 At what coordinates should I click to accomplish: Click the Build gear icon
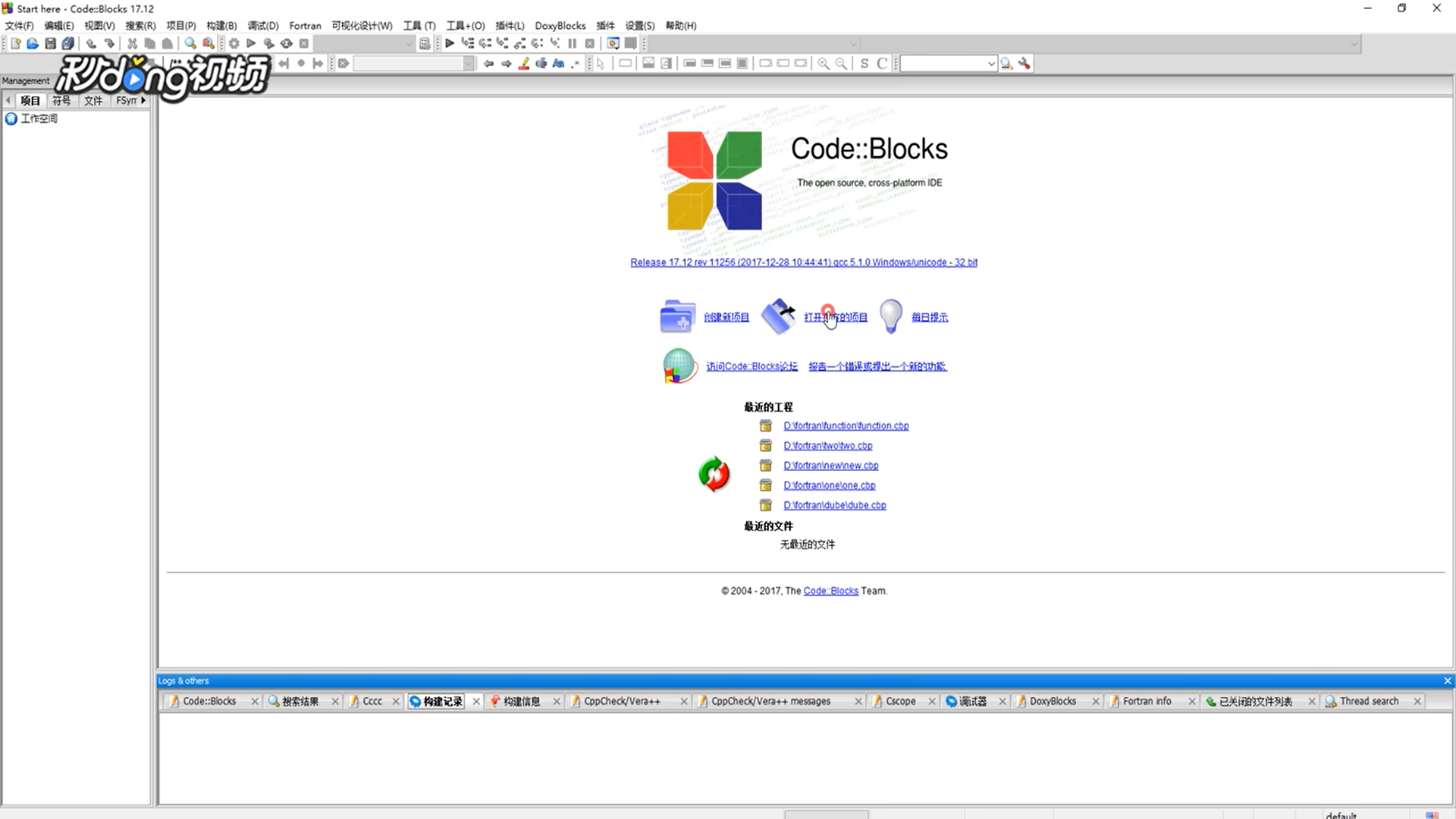click(x=234, y=43)
